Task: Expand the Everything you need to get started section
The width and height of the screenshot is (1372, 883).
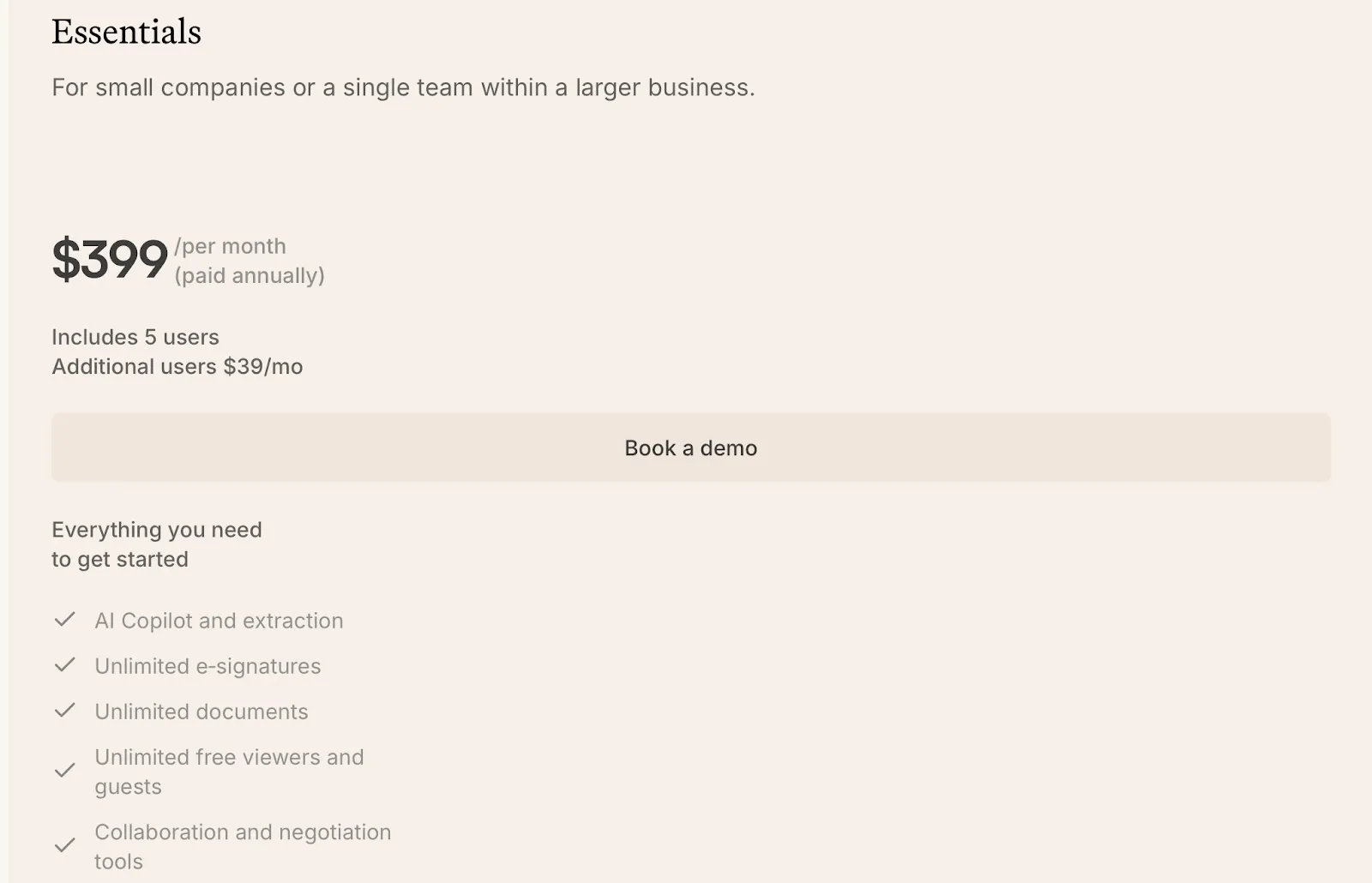Action: pos(157,544)
